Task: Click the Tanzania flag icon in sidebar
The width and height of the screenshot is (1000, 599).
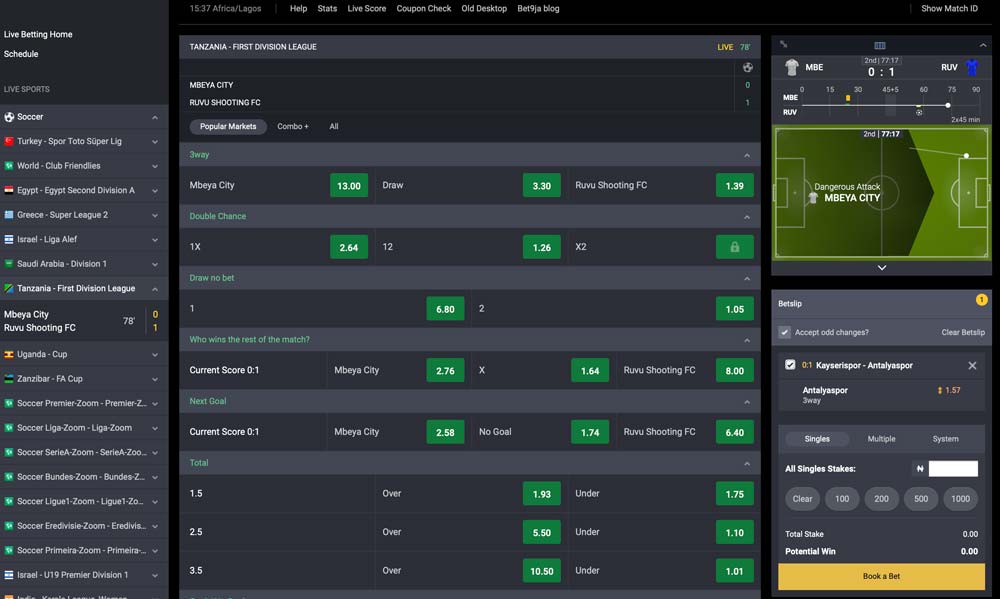Action: tap(9, 288)
